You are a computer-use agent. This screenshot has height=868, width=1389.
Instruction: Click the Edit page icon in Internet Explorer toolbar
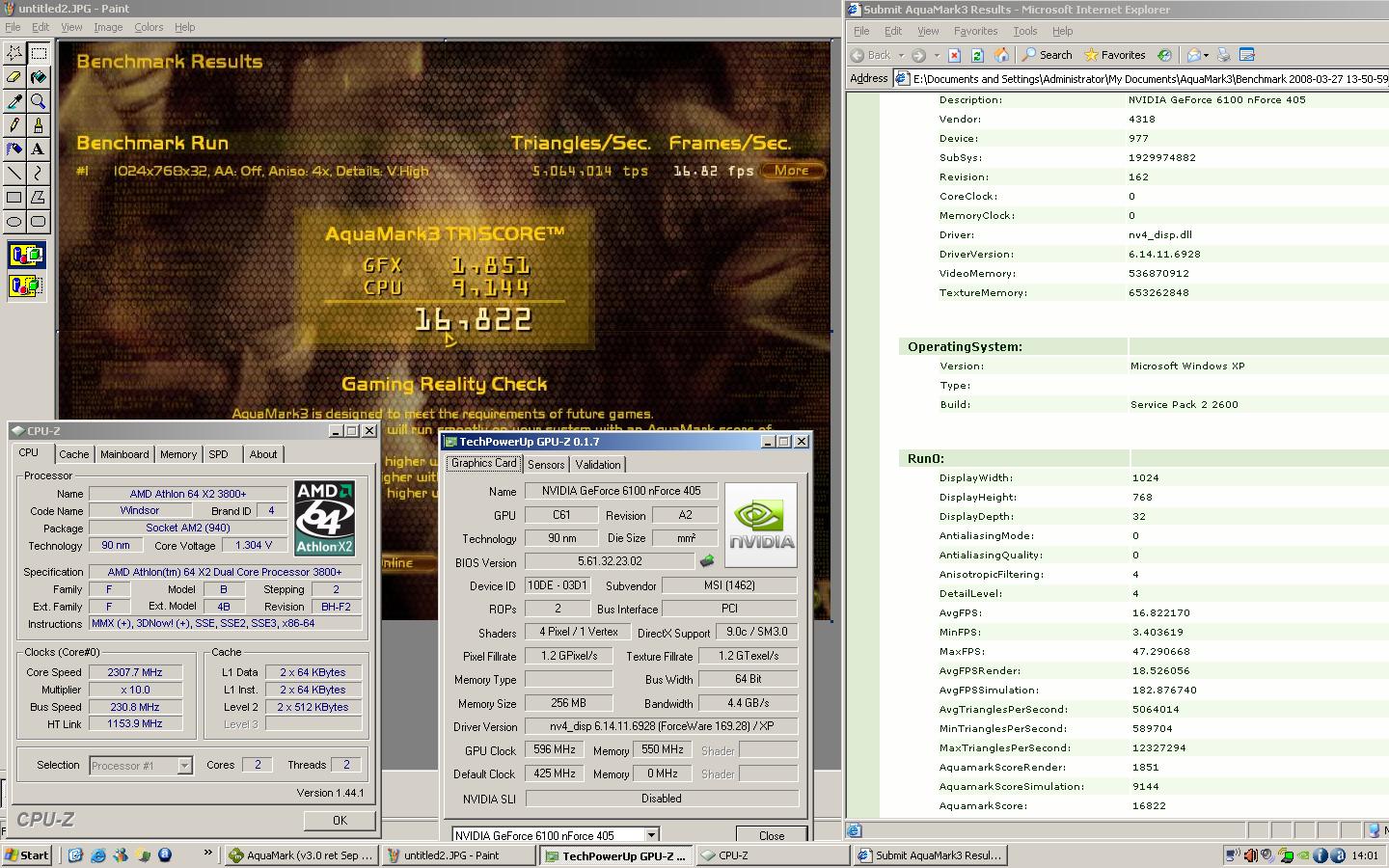(1247, 55)
